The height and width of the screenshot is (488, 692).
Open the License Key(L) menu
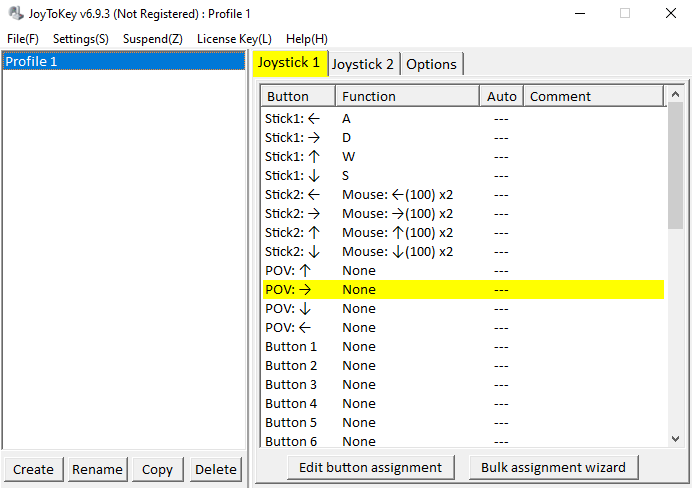(x=234, y=38)
